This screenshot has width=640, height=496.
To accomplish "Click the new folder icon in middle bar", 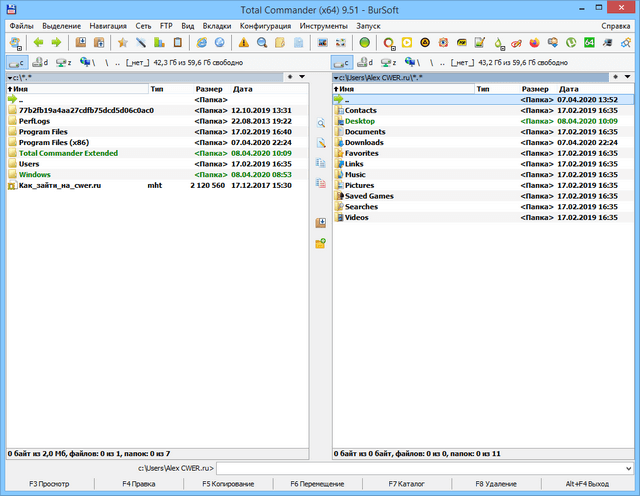I will 321,243.
